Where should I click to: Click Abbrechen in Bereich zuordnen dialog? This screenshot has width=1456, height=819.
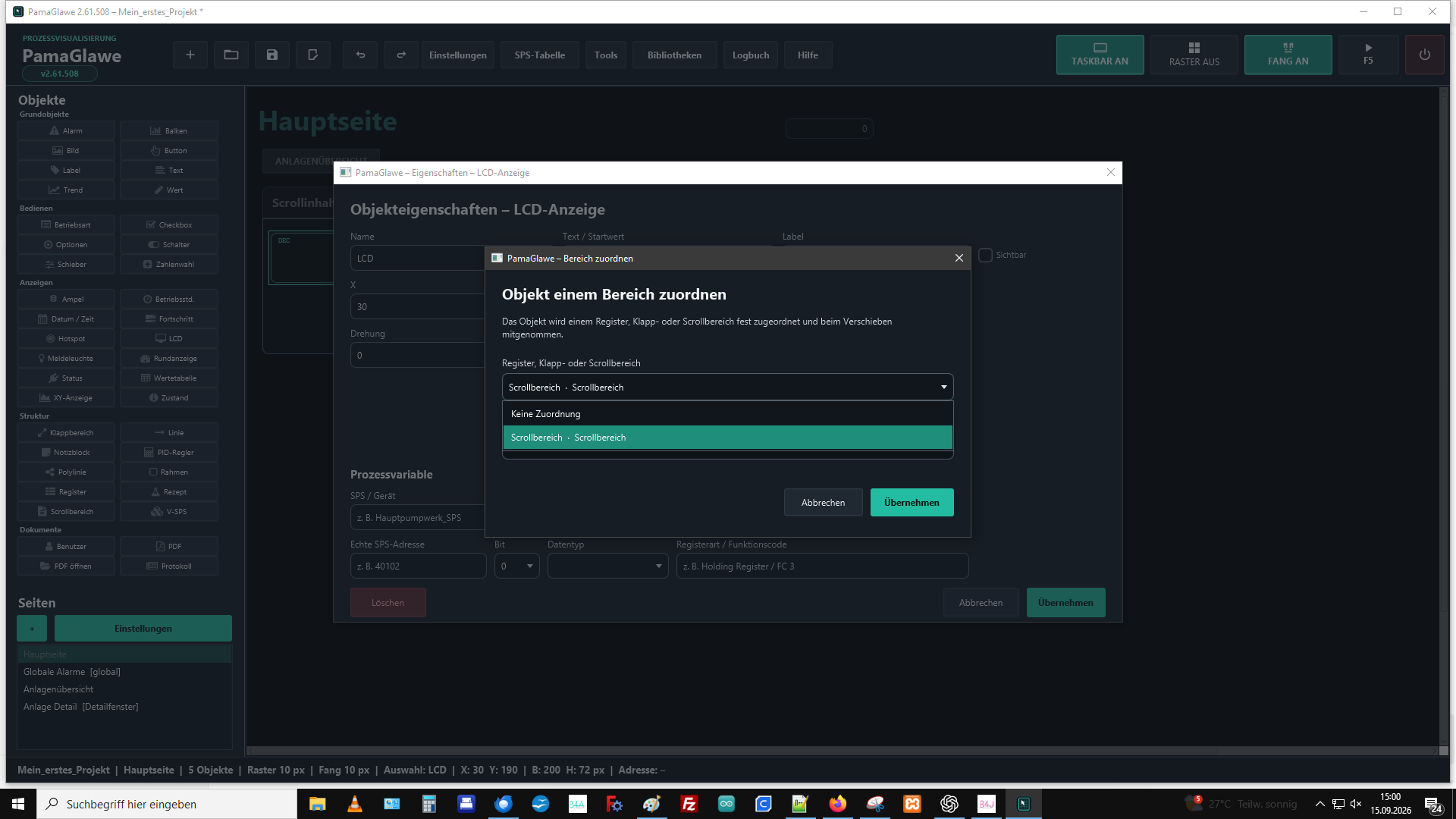click(x=823, y=502)
